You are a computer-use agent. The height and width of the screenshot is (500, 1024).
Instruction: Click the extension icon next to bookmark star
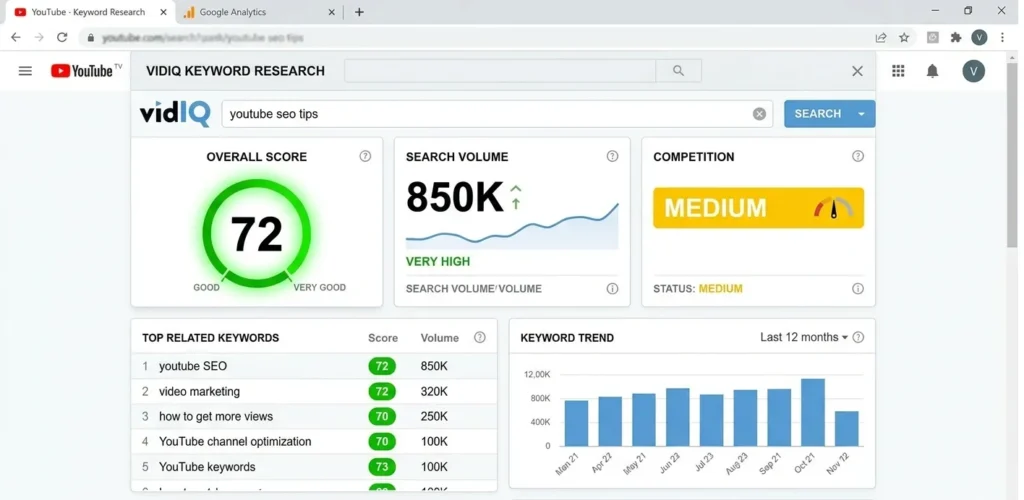933,38
